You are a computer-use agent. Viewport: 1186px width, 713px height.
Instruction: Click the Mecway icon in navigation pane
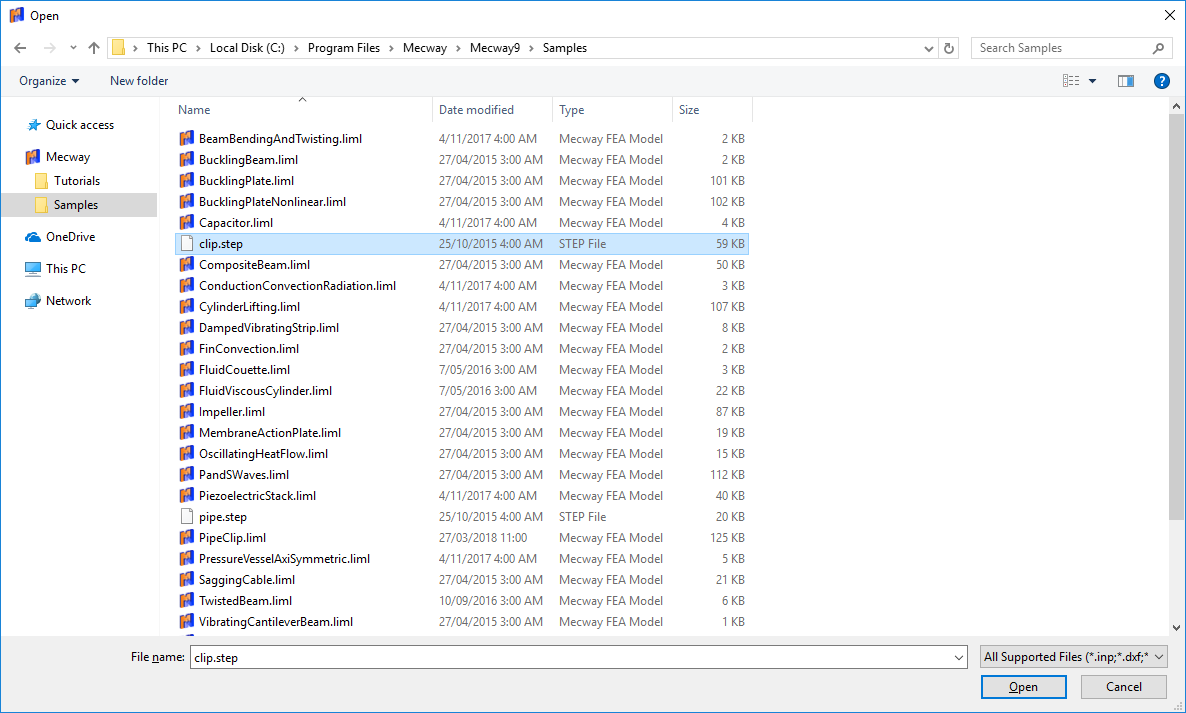click(33, 157)
